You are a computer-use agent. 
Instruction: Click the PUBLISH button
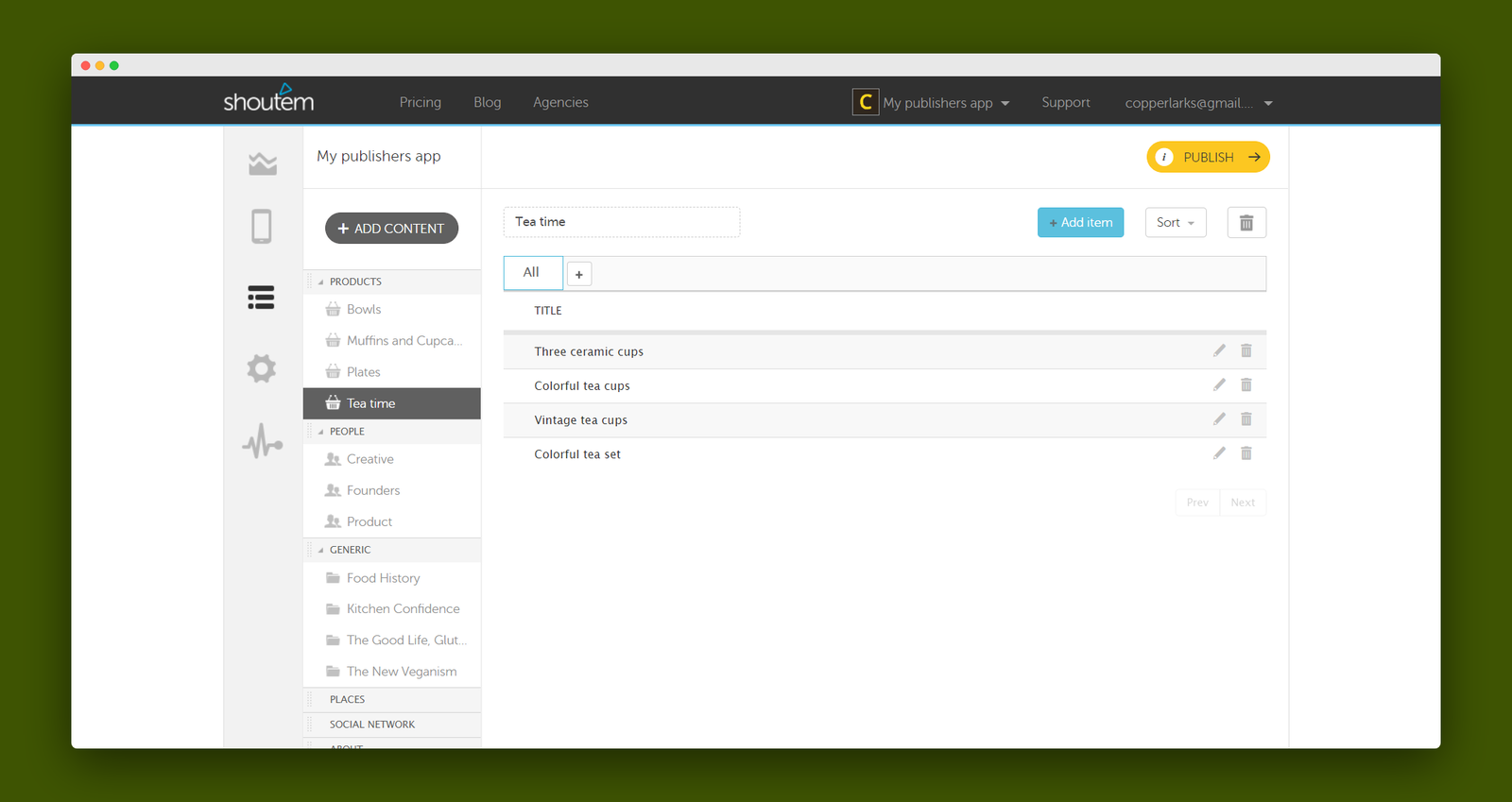1208,157
